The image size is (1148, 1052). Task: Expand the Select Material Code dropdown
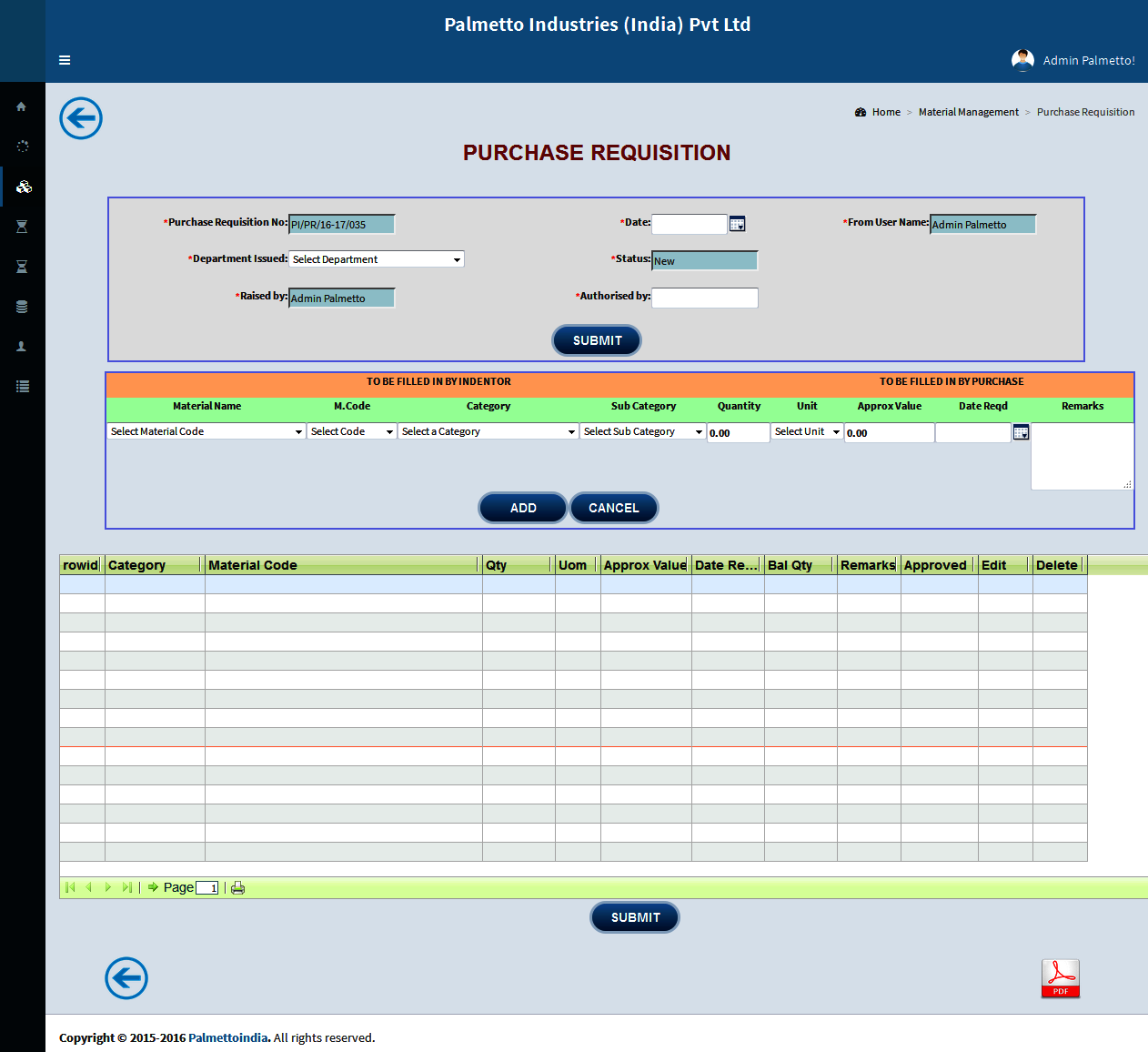206,431
